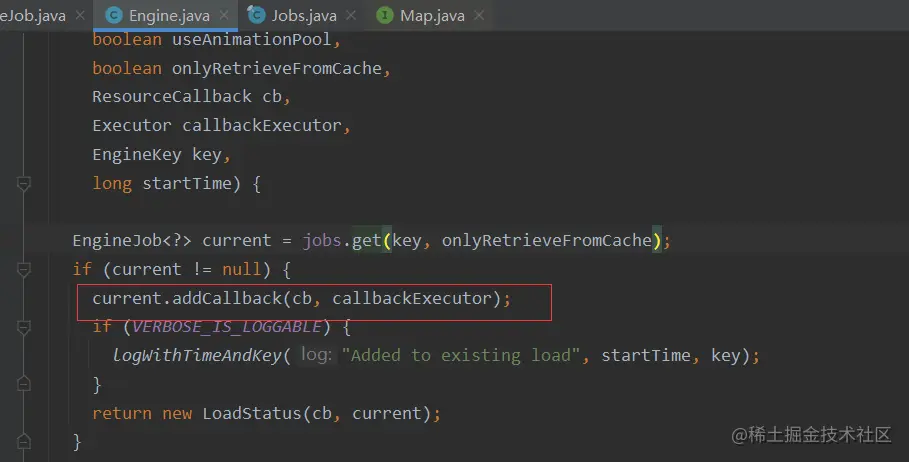
Task: Close the eJob.java tab
Action: click(x=81, y=16)
